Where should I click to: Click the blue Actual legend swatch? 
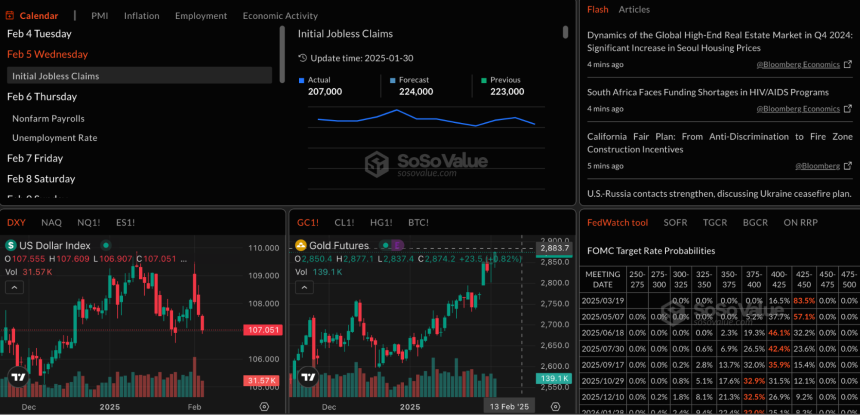(x=301, y=81)
